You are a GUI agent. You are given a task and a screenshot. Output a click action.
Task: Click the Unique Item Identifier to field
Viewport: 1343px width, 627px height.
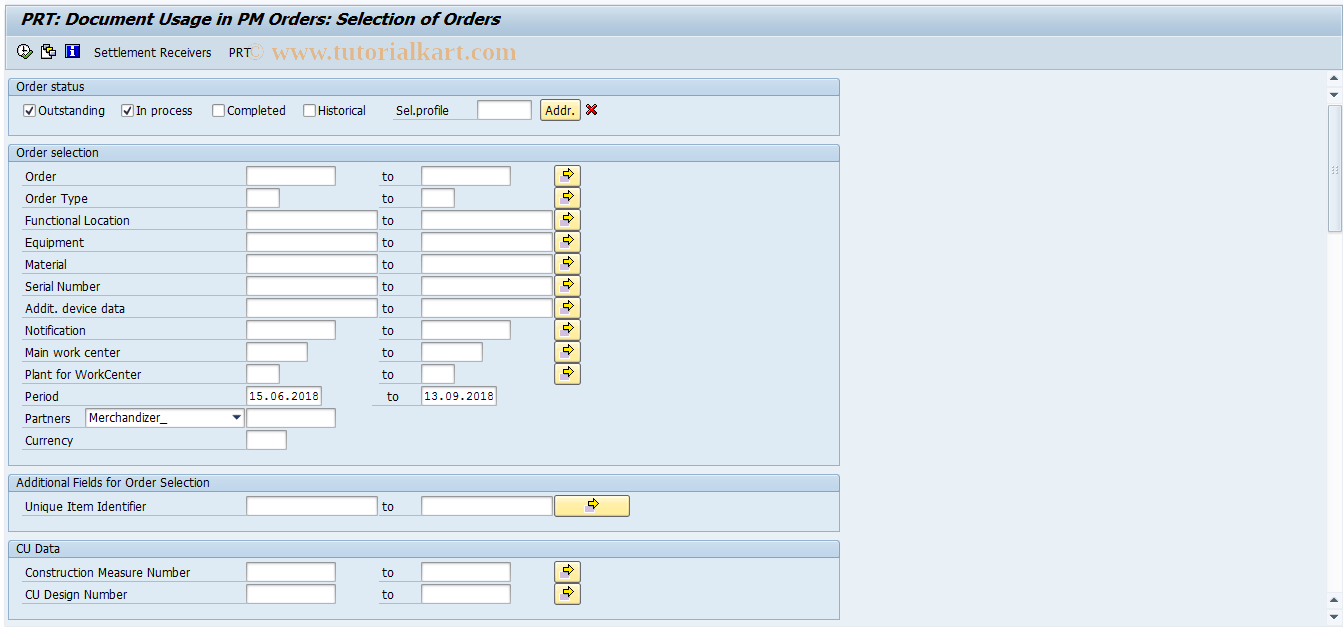[x=487, y=506]
